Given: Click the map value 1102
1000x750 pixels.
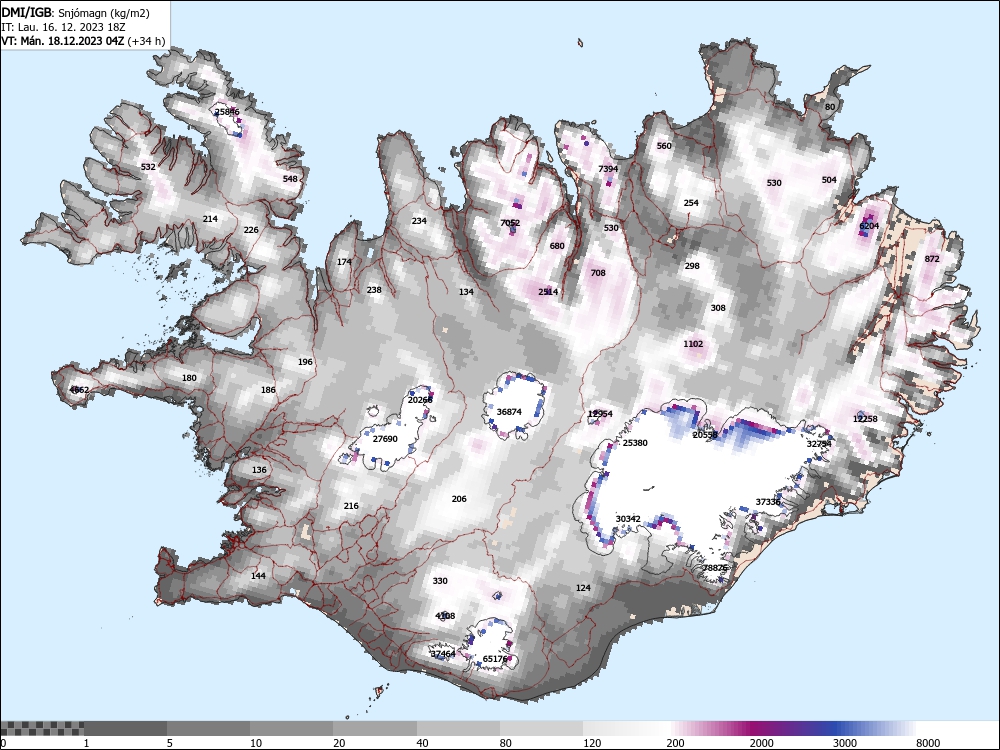Looking at the screenshot, I should [693, 344].
